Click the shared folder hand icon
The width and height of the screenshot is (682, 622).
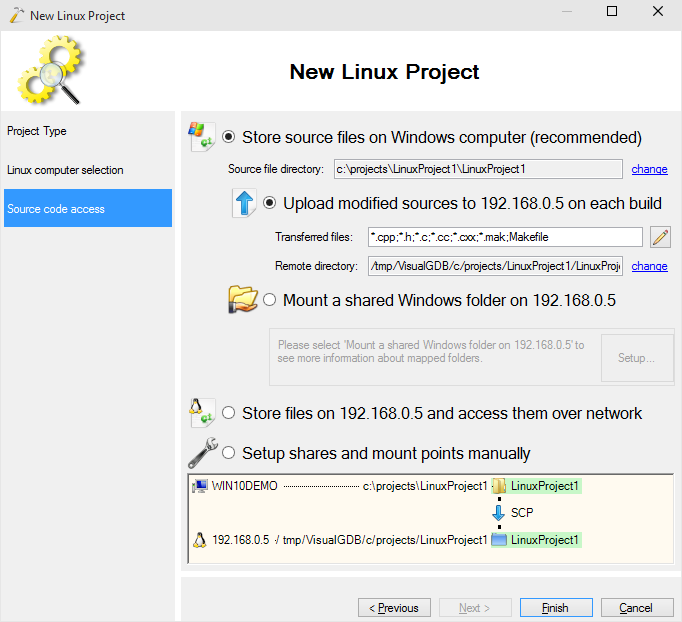pyautogui.click(x=243, y=299)
